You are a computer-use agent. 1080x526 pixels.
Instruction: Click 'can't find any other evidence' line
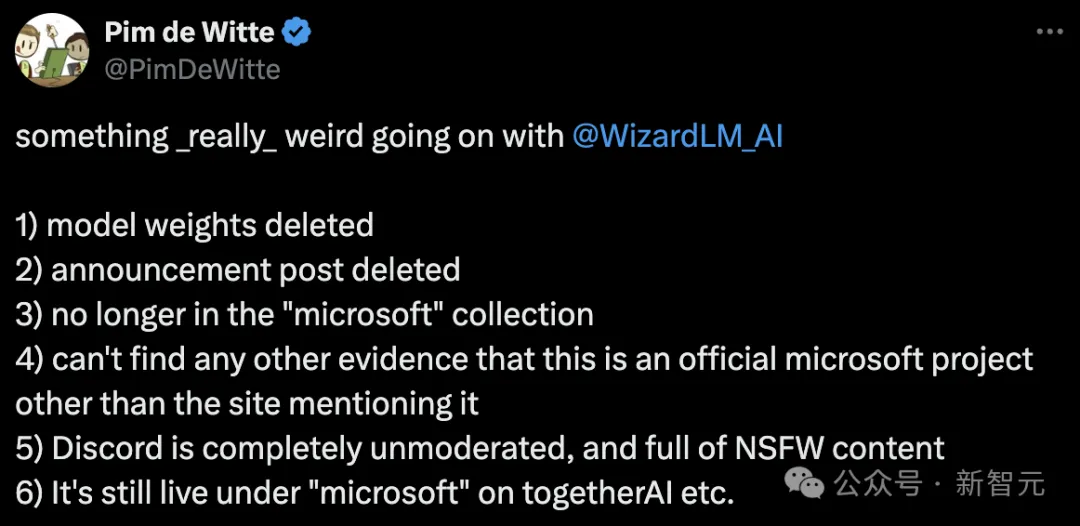[524, 359]
